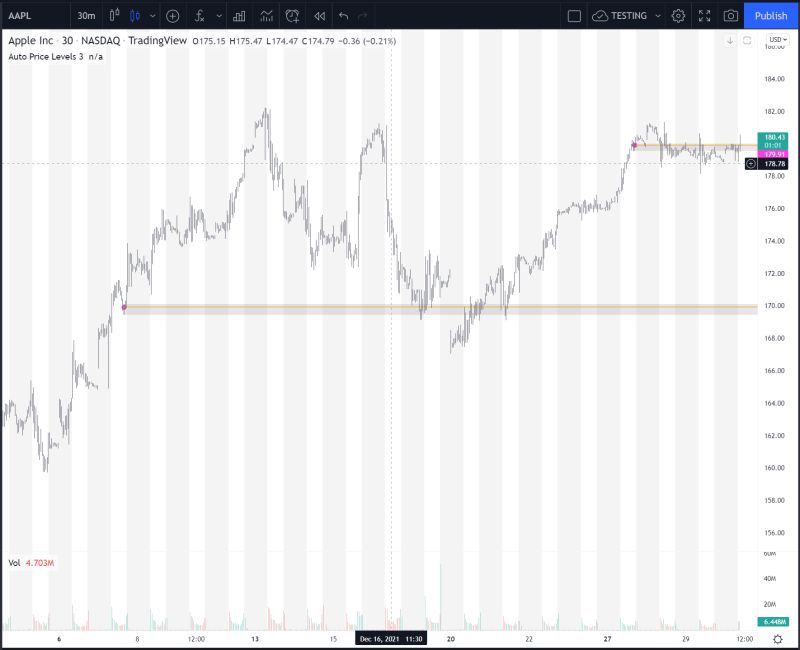Publish the chart
The image size is (800, 650).
tap(769, 15)
